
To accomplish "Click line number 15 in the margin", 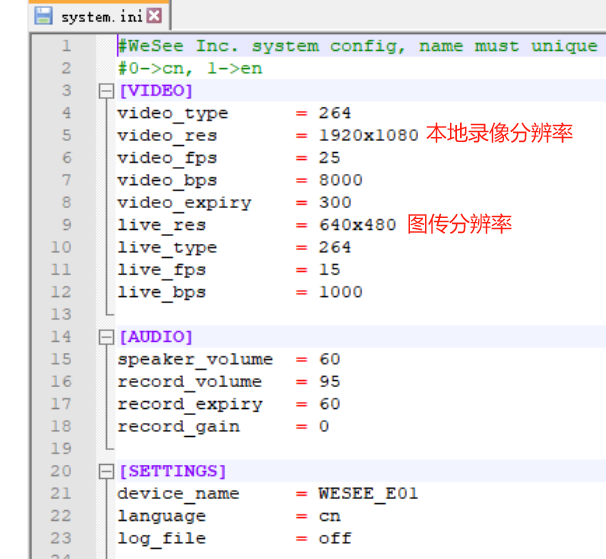I will (61, 359).
